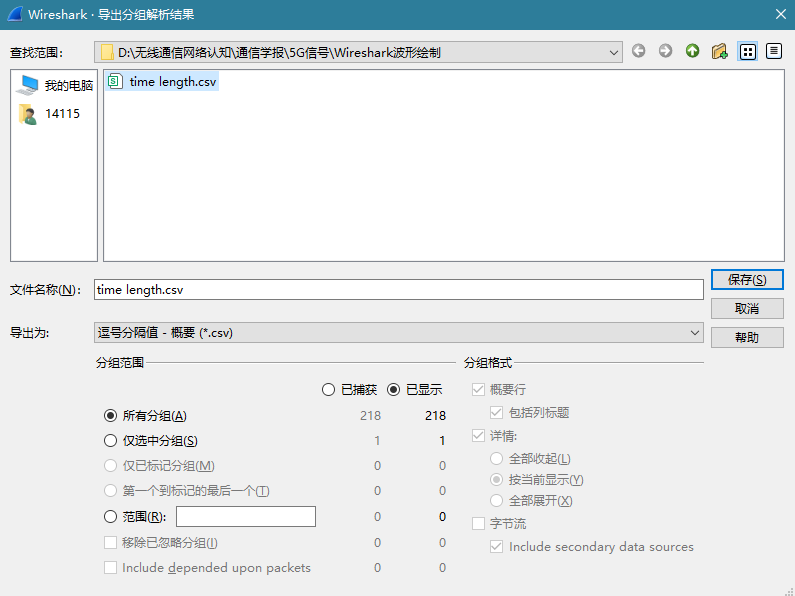795x596 pixels.
Task: Toggle 移除已忽略分组(I) checkbox
Action: [110, 543]
